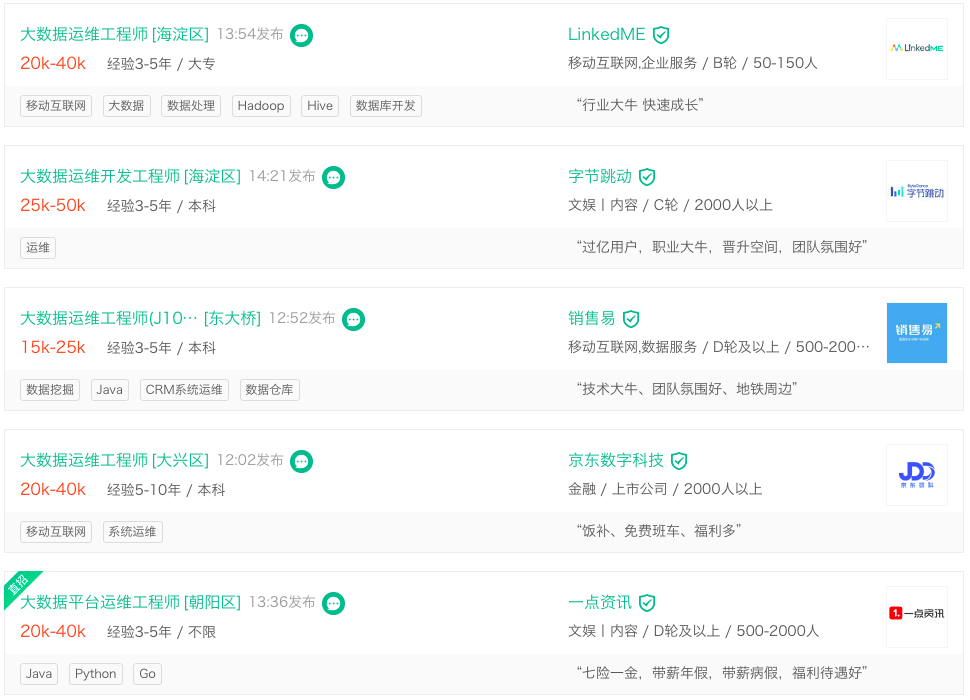Open 销售易 company logo thumbnail
This screenshot has width=970, height=700.
pyautogui.click(x=916, y=333)
